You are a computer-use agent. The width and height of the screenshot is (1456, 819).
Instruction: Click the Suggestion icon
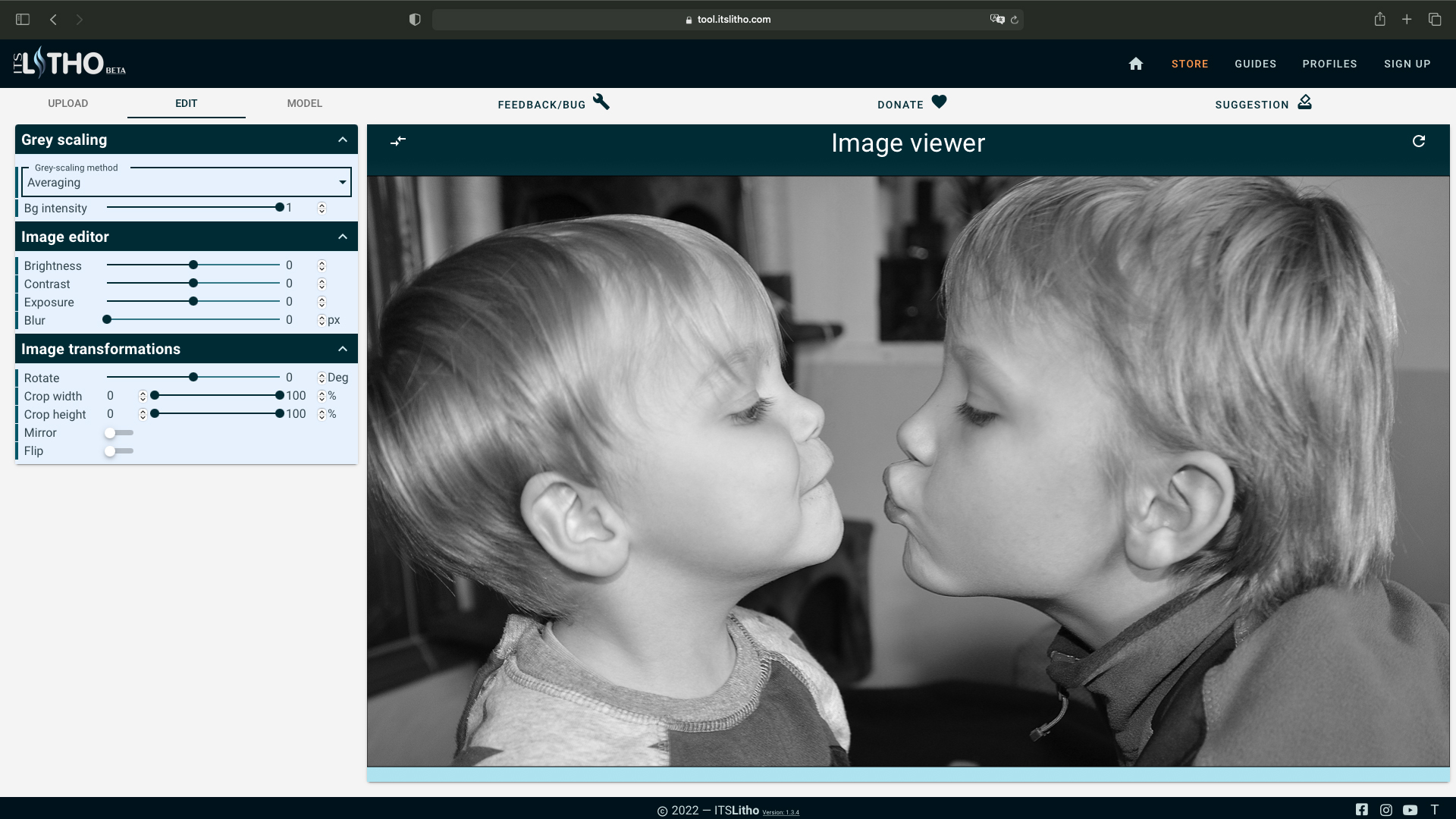point(1304,102)
